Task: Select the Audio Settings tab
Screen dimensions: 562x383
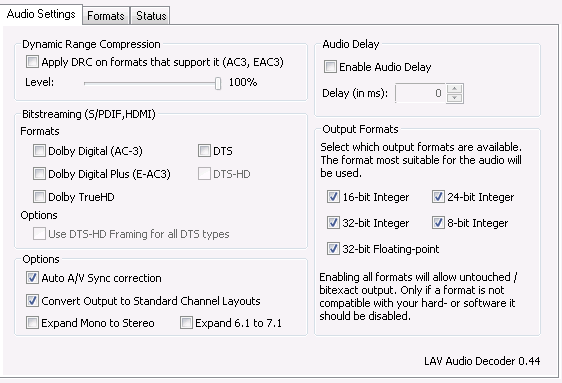Action: [x=41, y=14]
